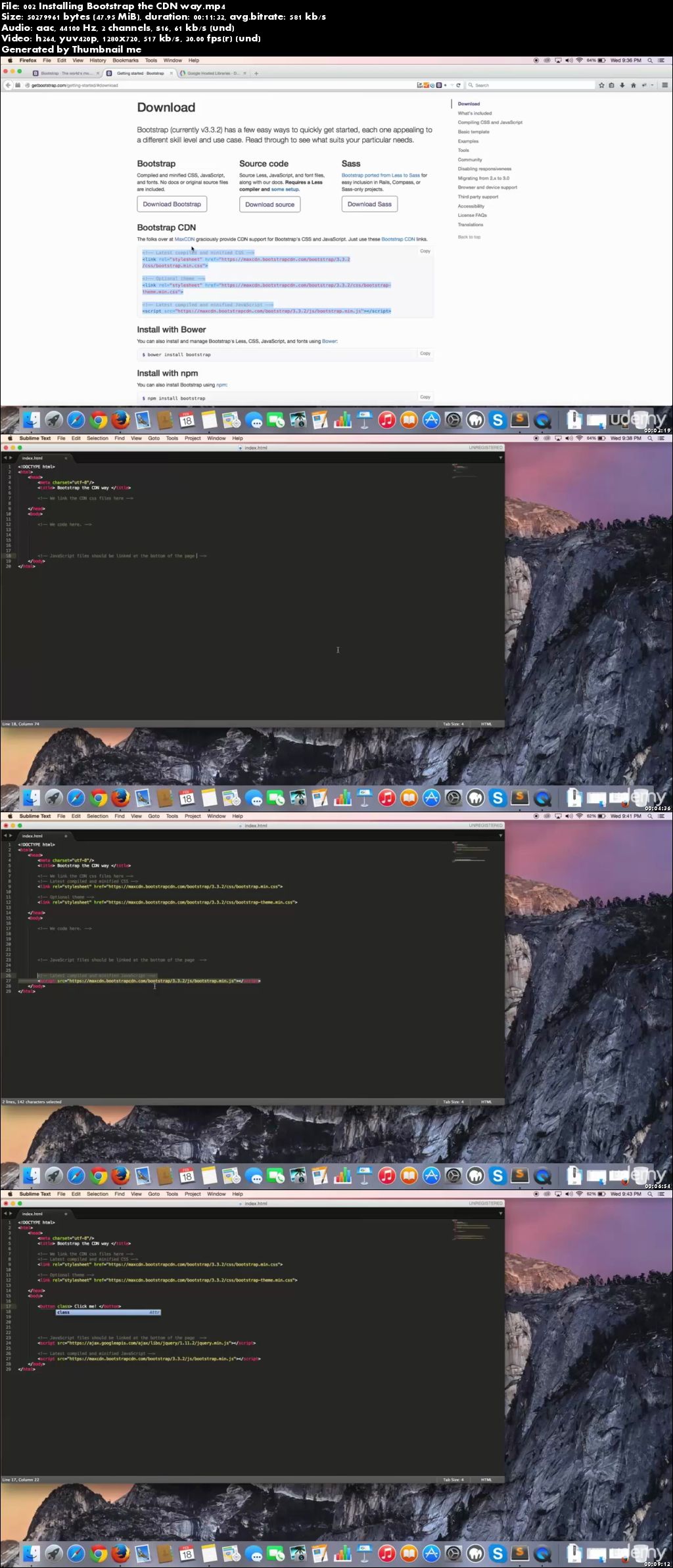Go to sidebar 'Community' entry
Screen dimensions: 673x1568
pos(470,160)
